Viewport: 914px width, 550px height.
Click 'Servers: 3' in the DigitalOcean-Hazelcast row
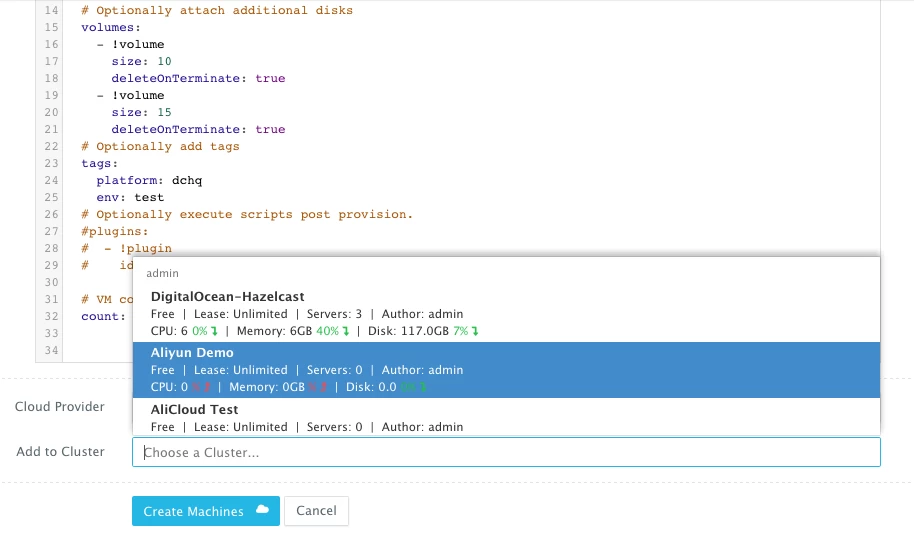coord(334,314)
